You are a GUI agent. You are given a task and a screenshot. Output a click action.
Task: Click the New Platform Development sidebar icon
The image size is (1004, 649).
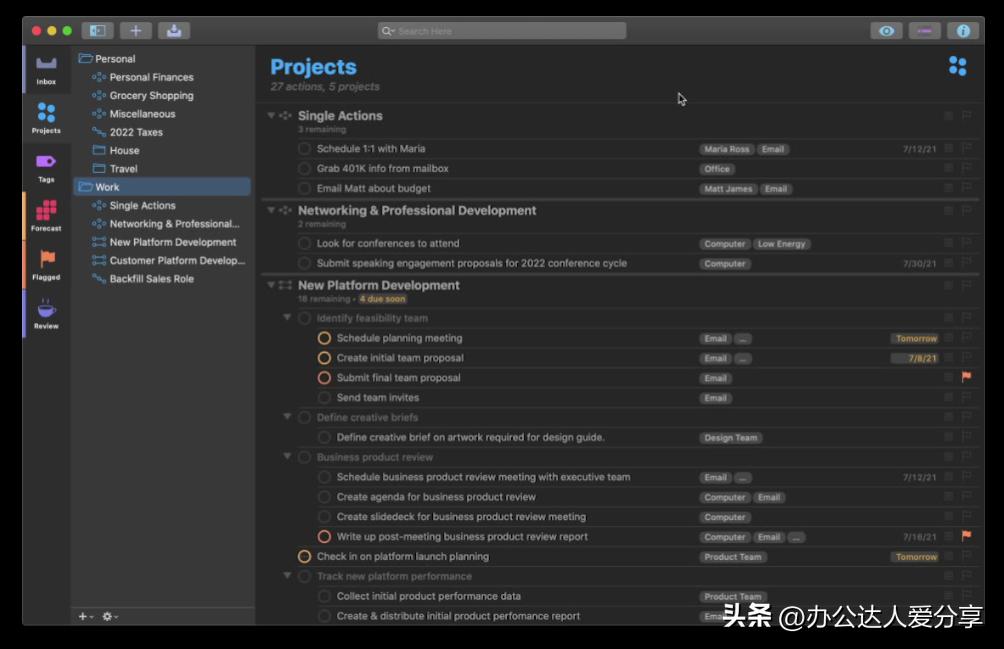(x=99, y=242)
